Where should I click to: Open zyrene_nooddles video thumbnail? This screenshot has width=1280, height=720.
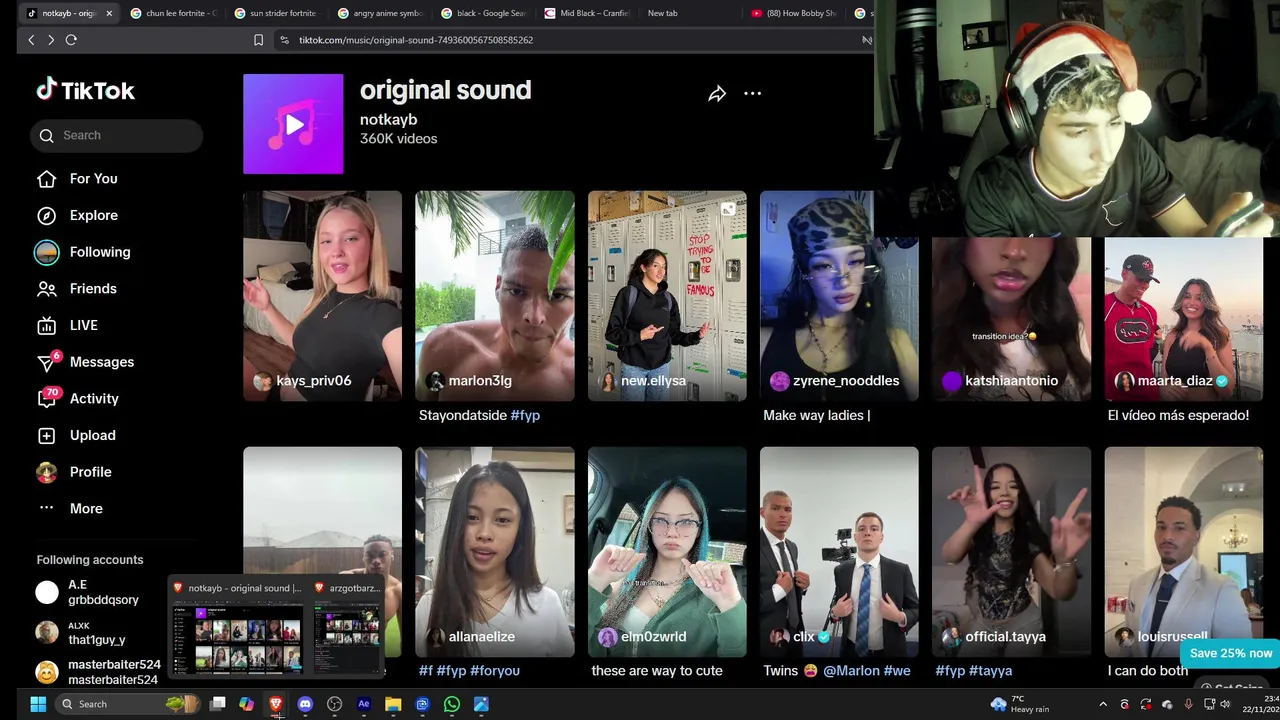pyautogui.click(x=839, y=296)
